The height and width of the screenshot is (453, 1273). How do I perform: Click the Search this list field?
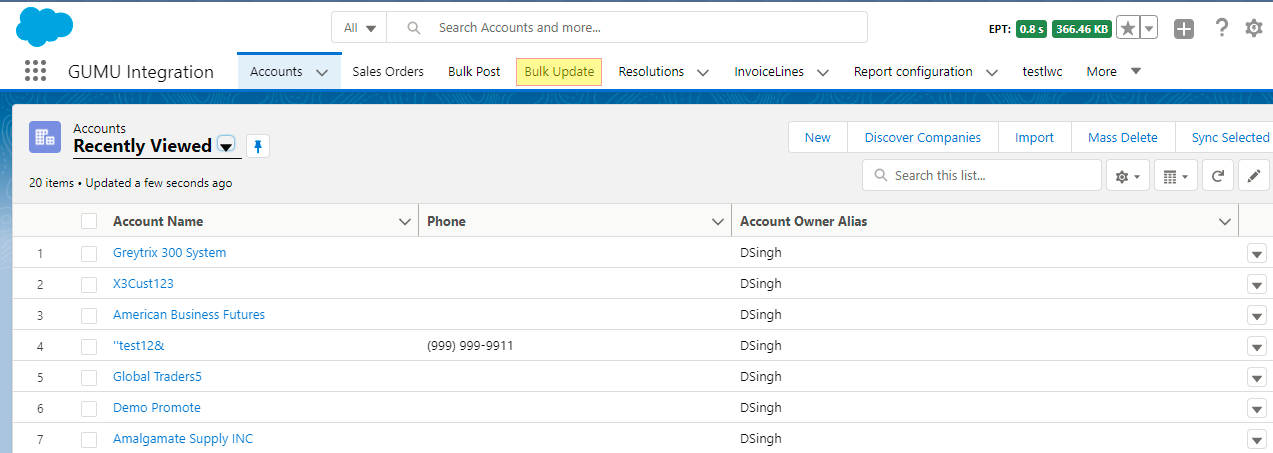click(982, 175)
